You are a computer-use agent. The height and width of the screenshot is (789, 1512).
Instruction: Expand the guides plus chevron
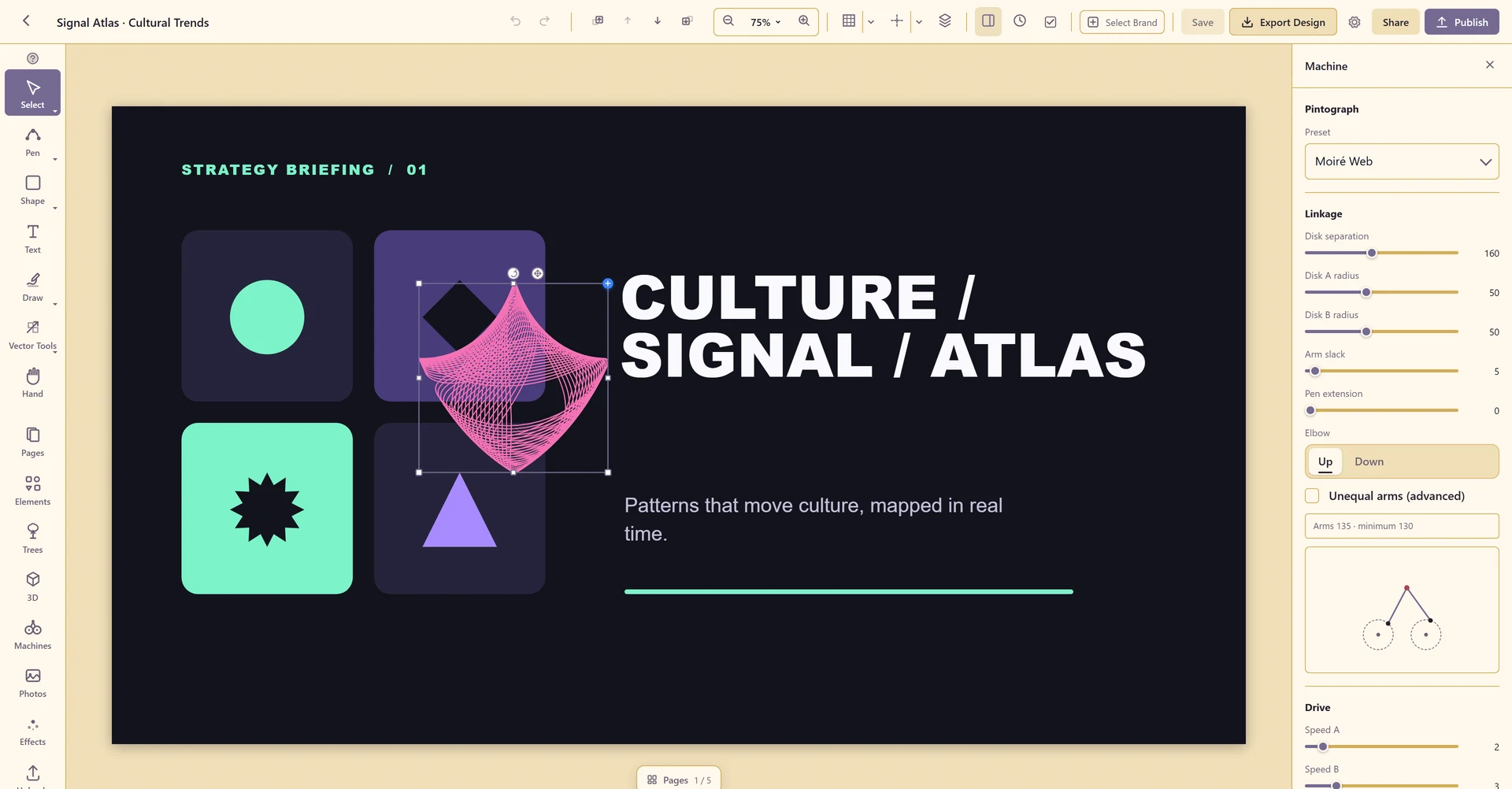click(919, 22)
